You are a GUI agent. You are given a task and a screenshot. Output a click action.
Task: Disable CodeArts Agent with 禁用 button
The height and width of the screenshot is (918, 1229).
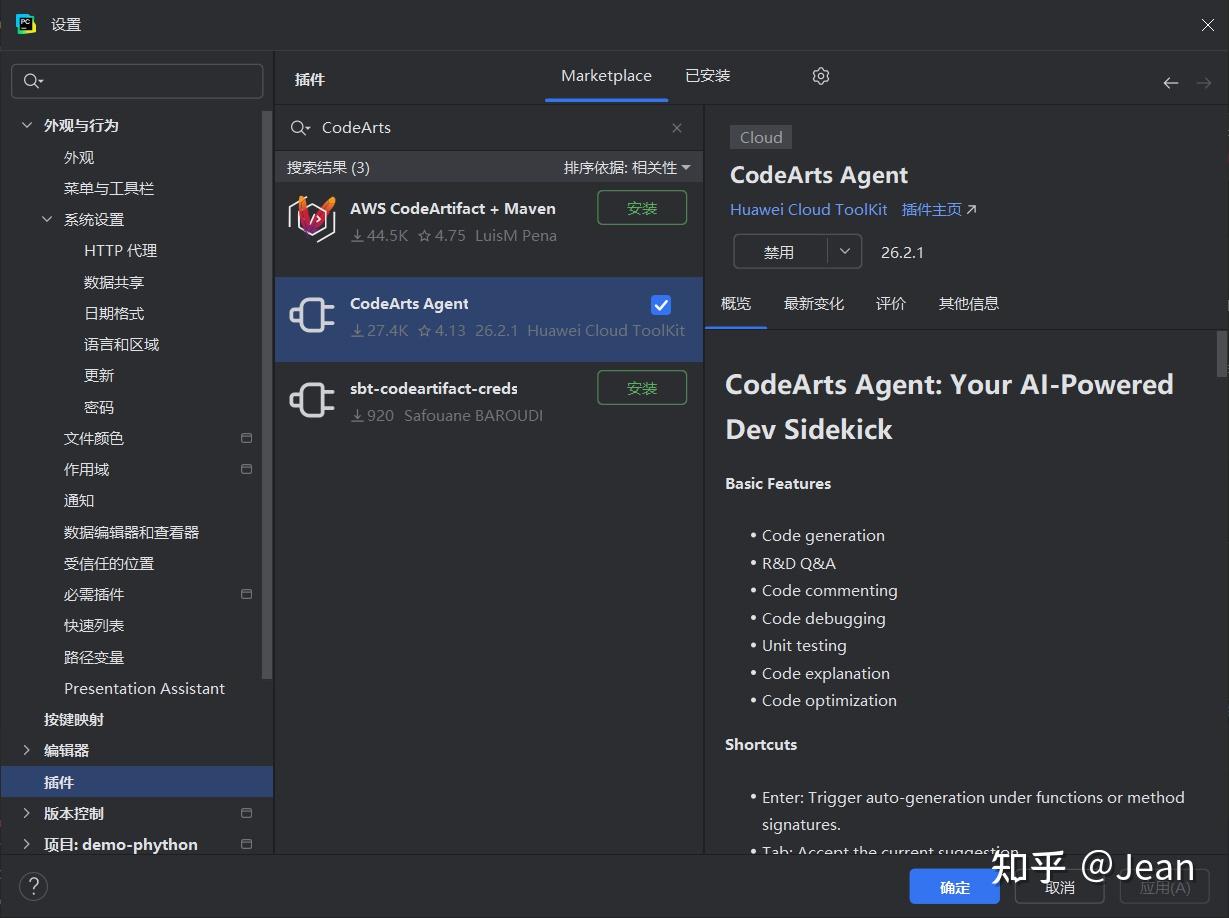coord(780,252)
